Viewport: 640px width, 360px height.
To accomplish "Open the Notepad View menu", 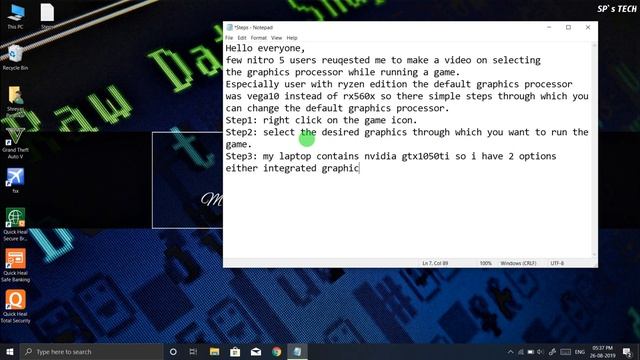I will pyautogui.click(x=276, y=38).
